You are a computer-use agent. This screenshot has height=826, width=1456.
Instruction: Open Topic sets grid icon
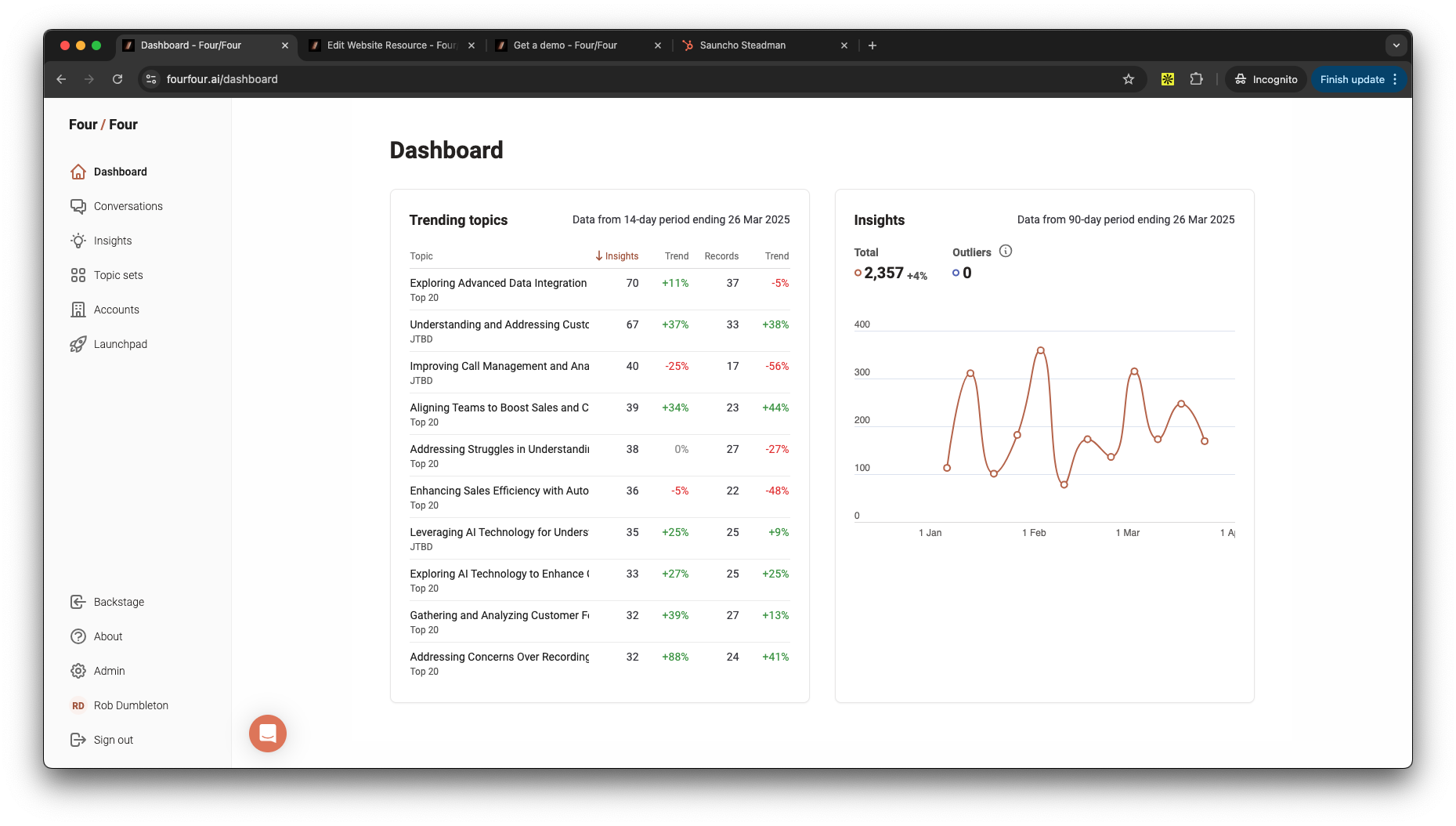[x=78, y=275]
